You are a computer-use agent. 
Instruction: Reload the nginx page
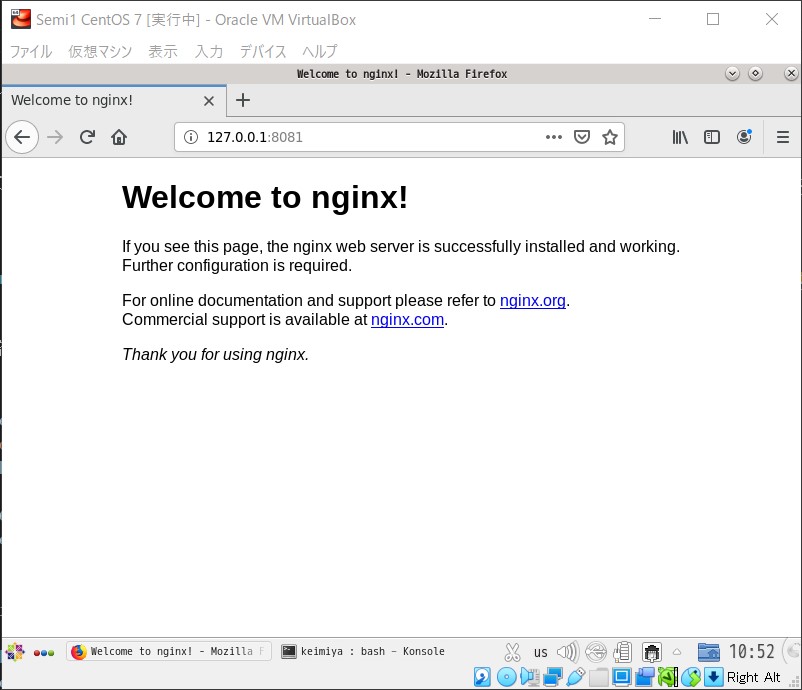coord(87,137)
